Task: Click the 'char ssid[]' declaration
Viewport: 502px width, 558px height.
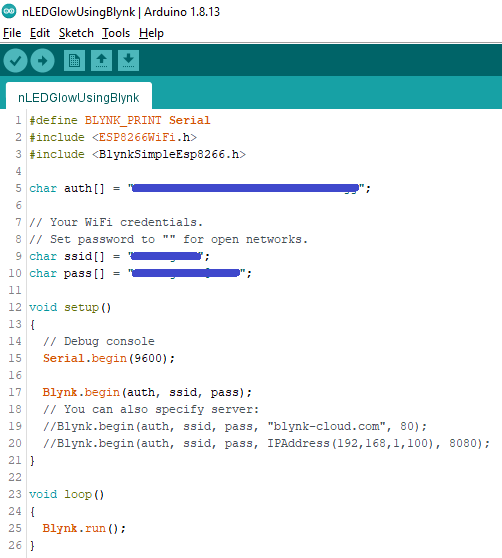Action: point(119,256)
